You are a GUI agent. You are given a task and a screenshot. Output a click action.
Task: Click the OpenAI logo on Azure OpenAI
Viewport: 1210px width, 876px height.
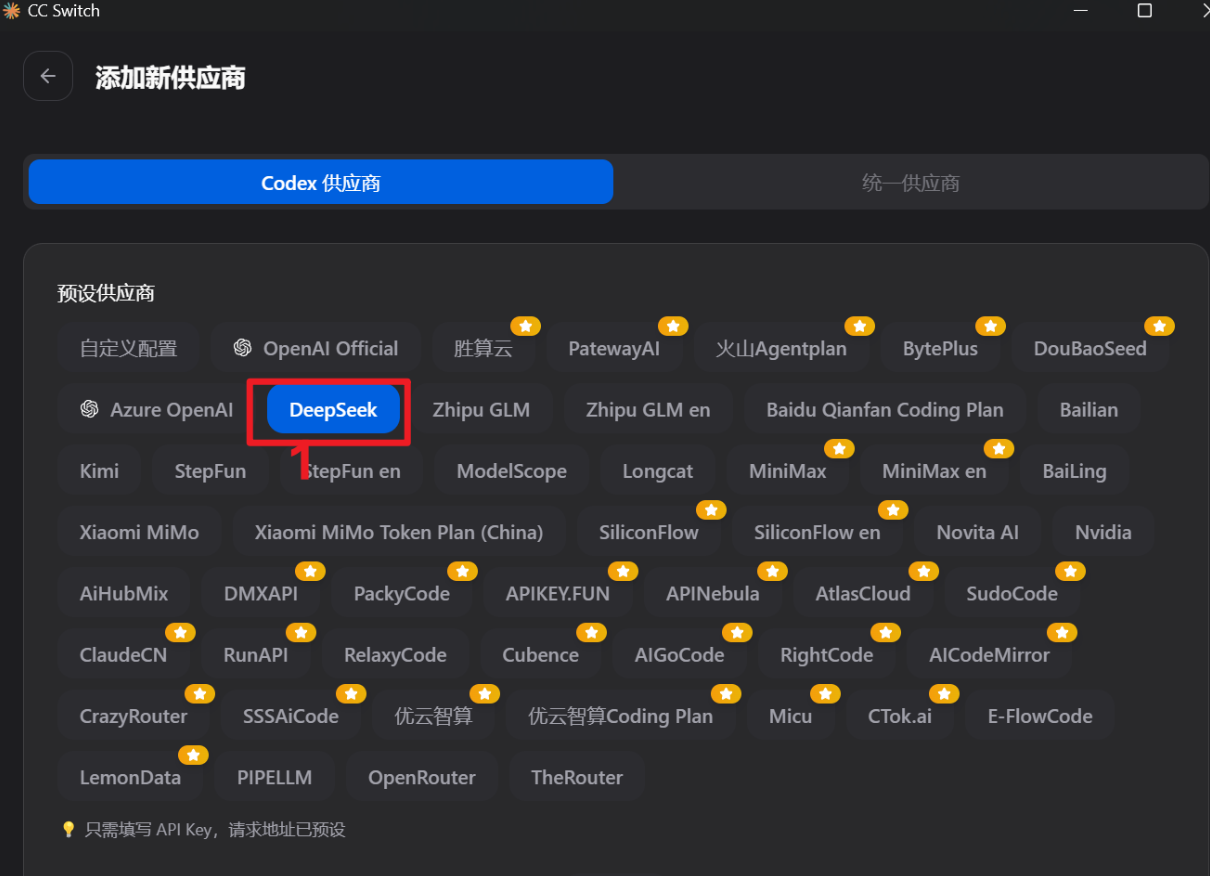click(x=89, y=409)
